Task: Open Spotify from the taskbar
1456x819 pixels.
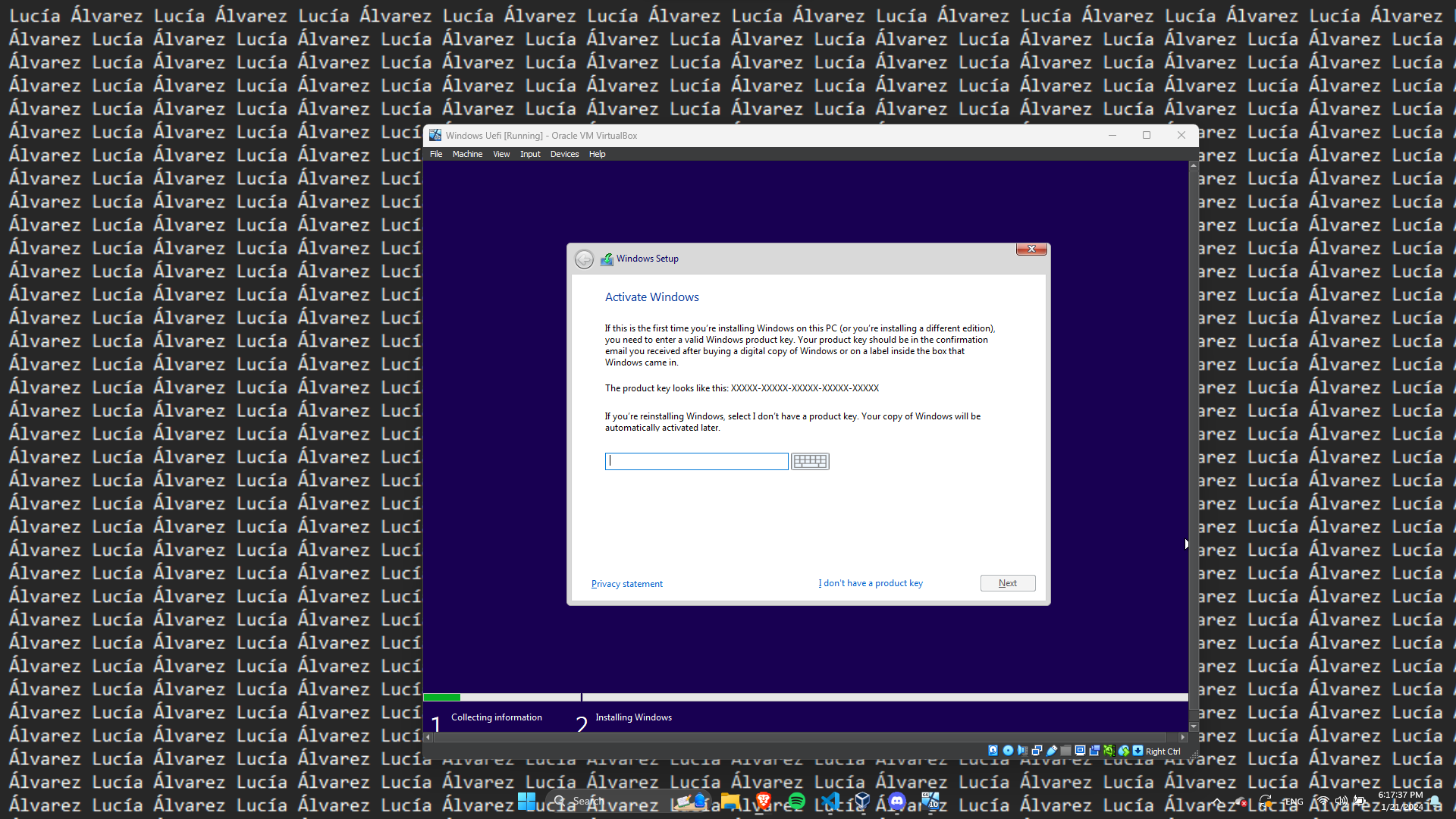Action: (x=796, y=801)
